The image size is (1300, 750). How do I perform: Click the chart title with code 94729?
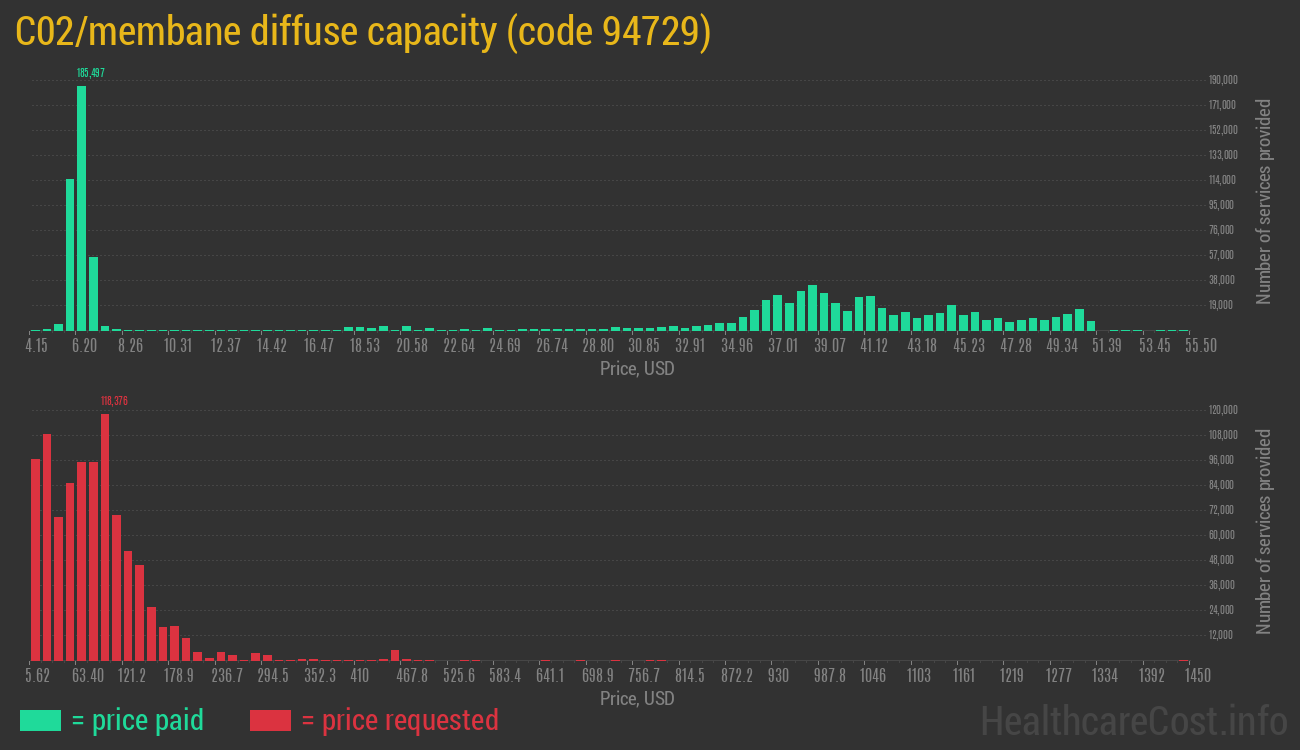tap(363, 31)
